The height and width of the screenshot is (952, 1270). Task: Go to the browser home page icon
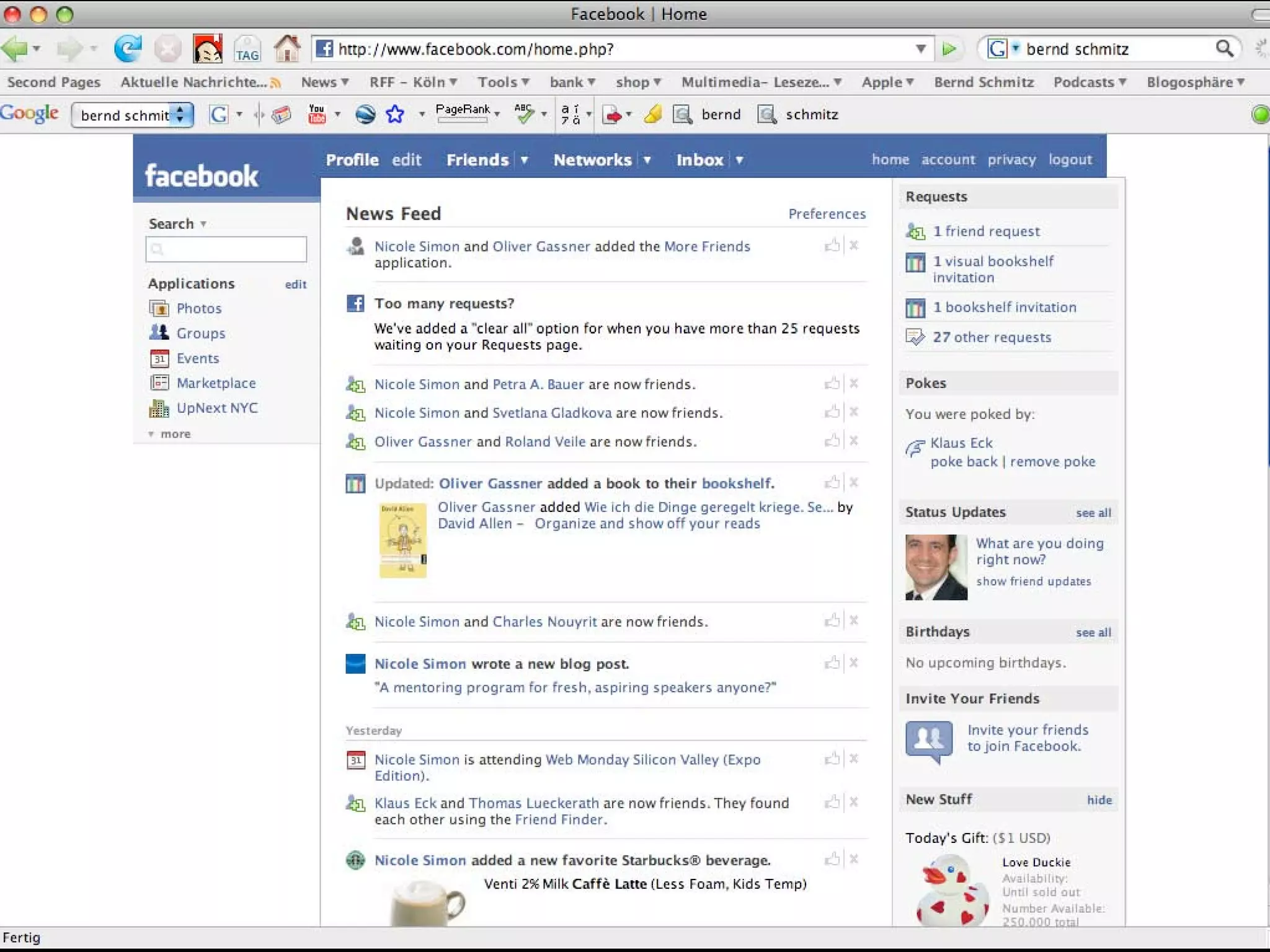pyautogui.click(x=287, y=48)
